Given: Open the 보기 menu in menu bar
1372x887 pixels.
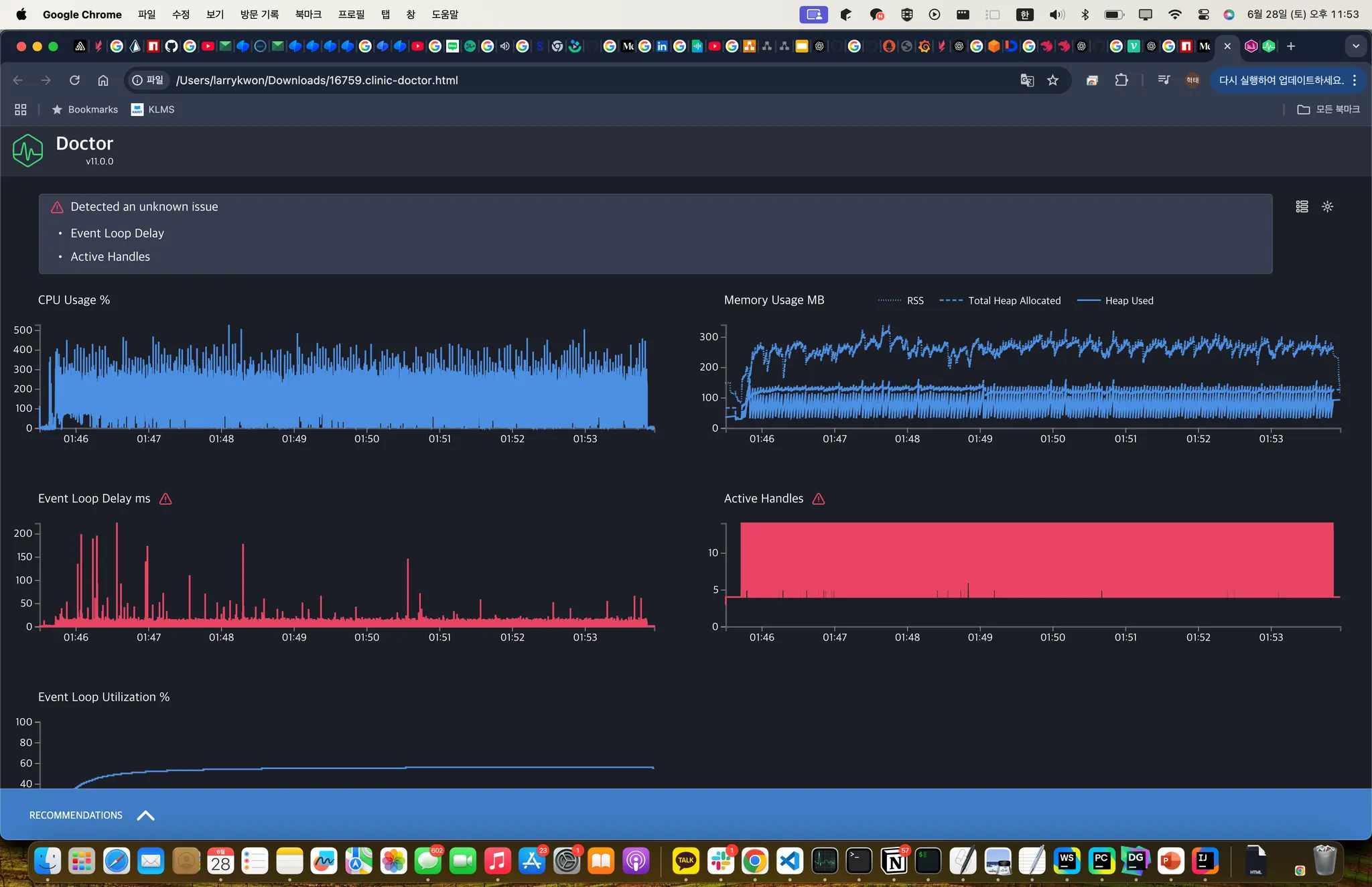Looking at the screenshot, I should click(x=214, y=14).
